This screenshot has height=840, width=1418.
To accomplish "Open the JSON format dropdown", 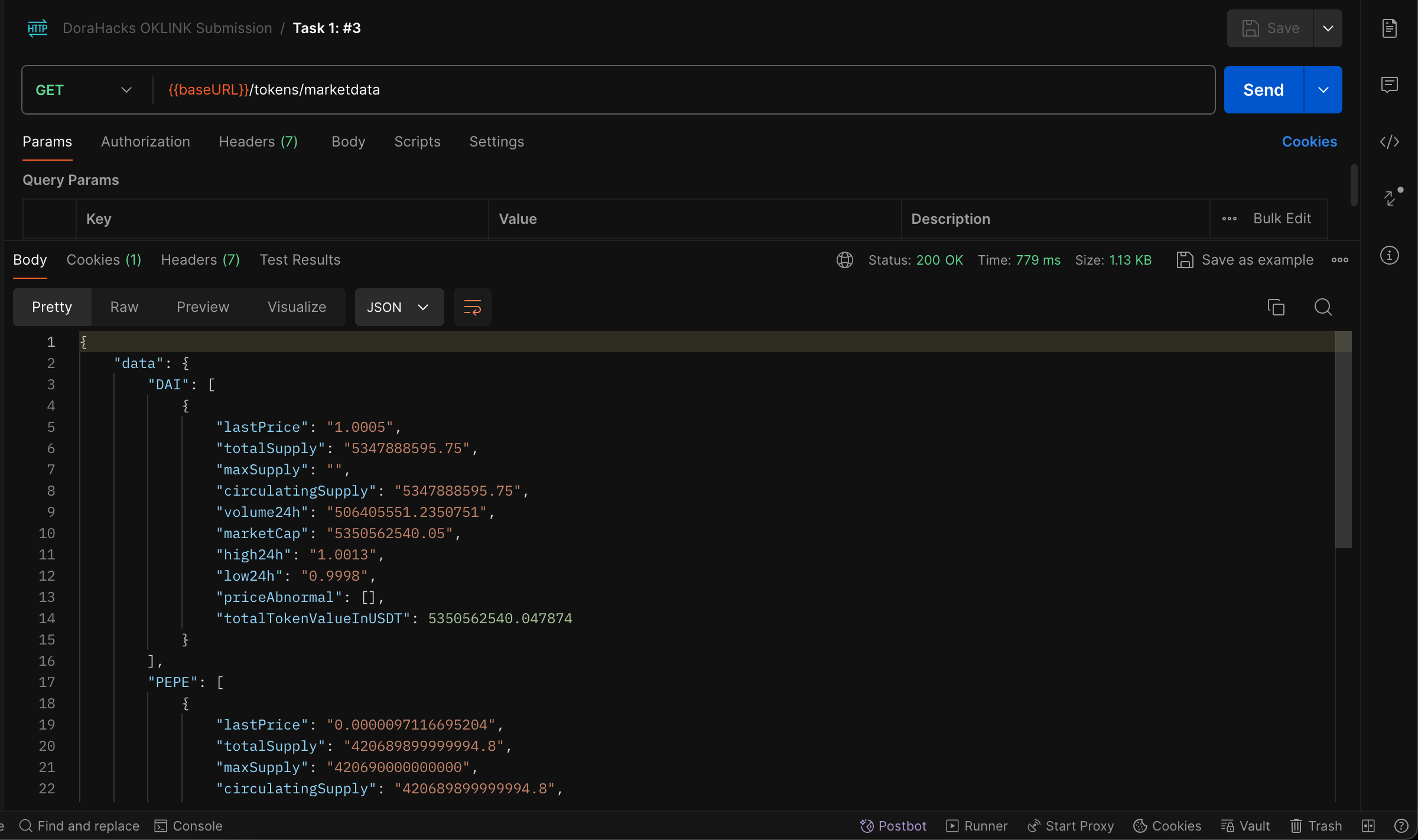I will 398,307.
